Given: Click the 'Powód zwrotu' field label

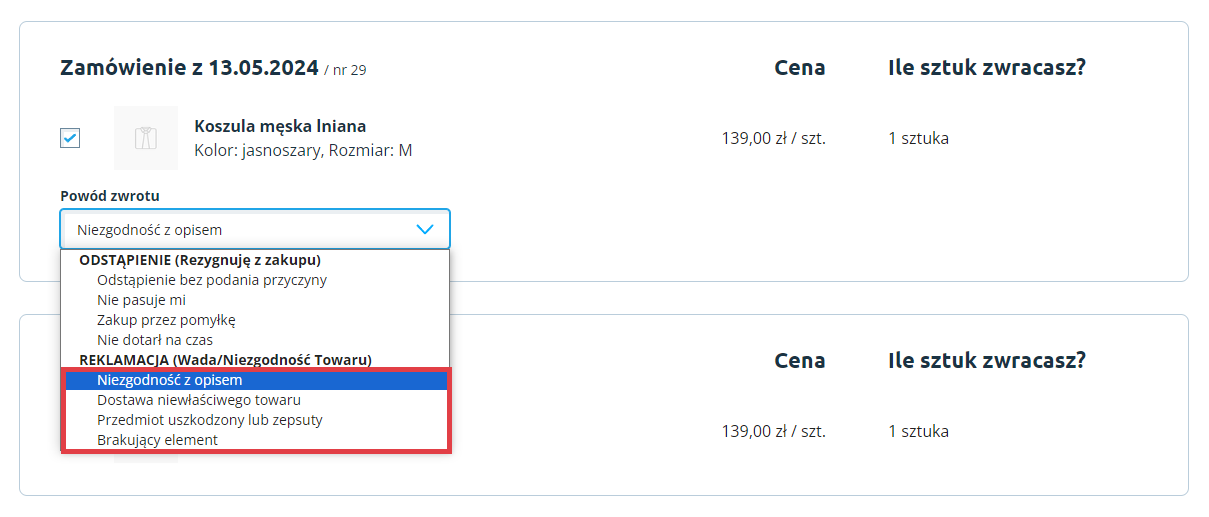Looking at the screenshot, I should click(110, 196).
